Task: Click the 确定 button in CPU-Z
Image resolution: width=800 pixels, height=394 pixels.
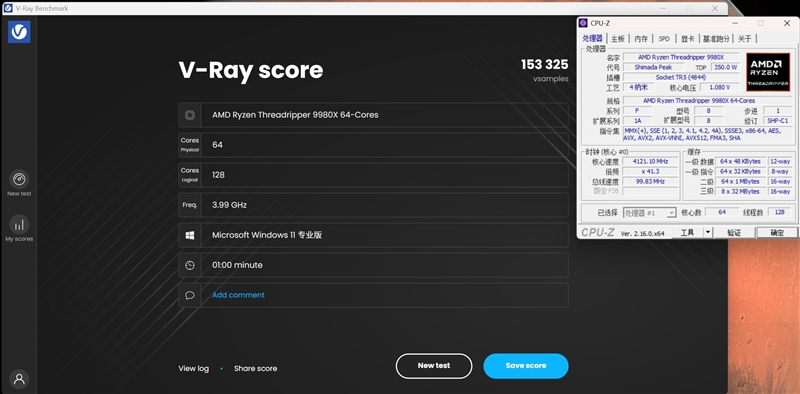Action: tap(777, 233)
